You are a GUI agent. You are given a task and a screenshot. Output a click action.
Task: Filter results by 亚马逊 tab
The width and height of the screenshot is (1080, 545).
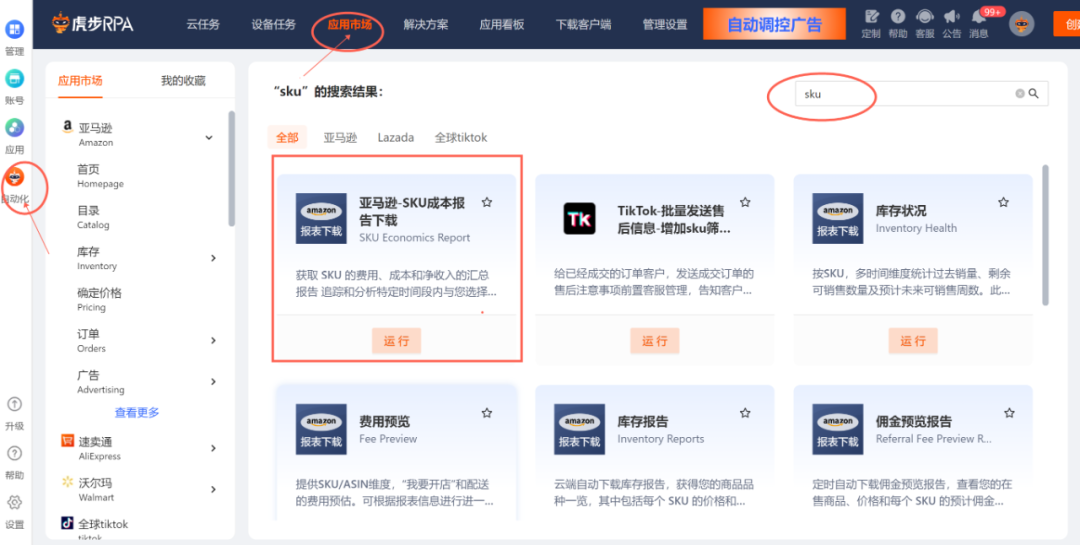click(x=340, y=137)
